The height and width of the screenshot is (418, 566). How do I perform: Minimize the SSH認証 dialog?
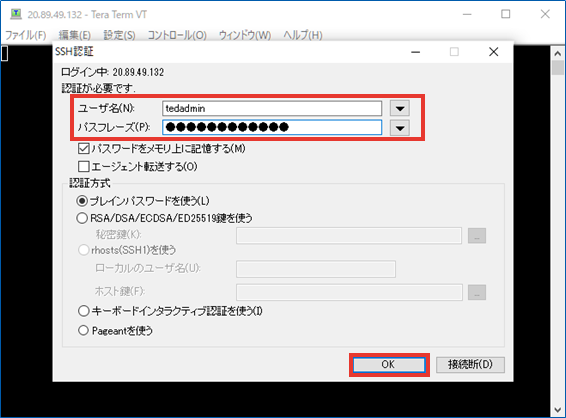(x=415, y=52)
